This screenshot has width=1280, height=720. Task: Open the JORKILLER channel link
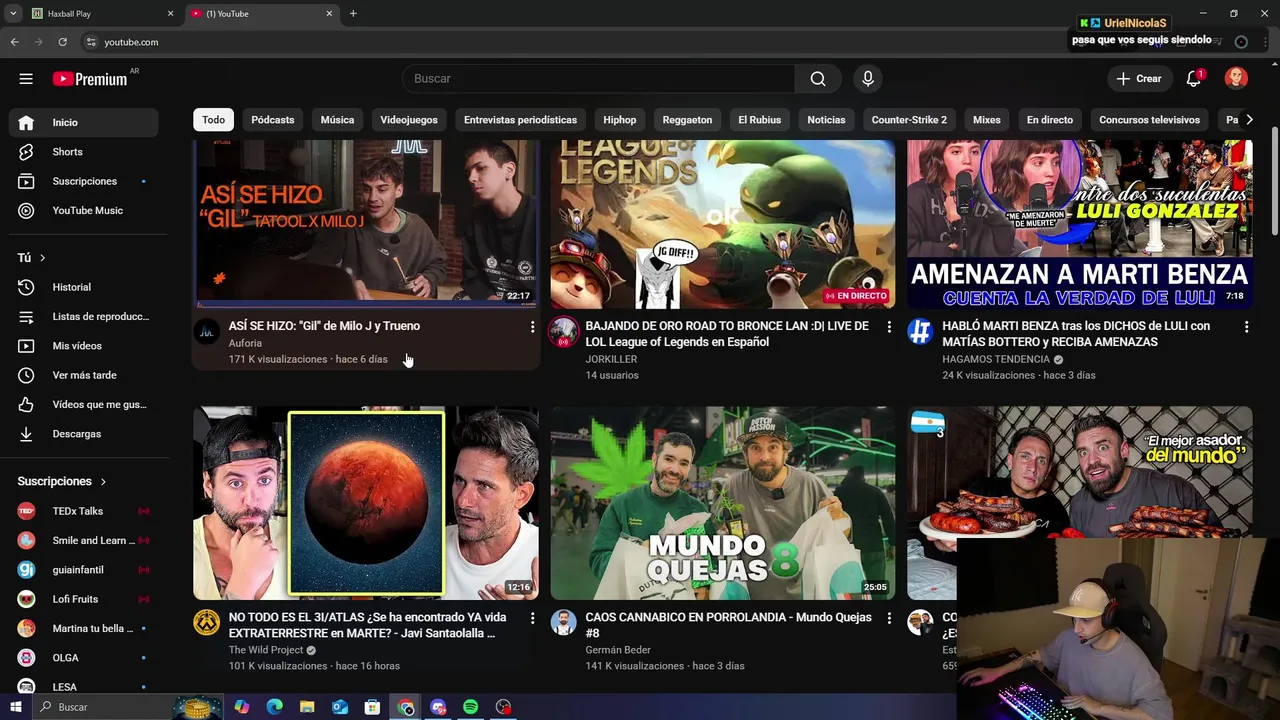(611, 359)
